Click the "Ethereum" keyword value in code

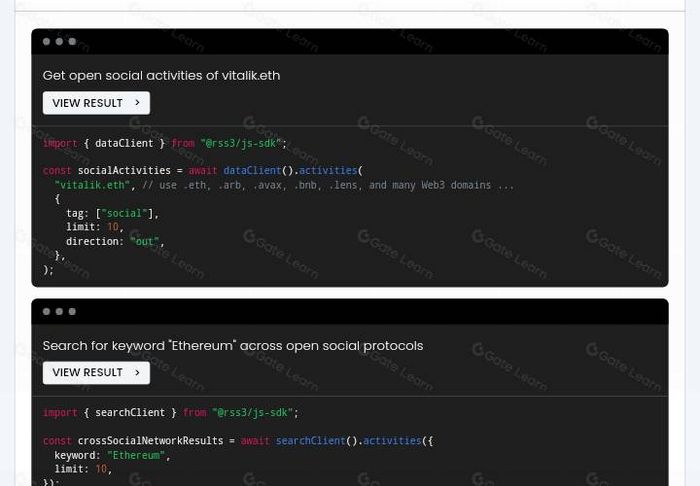pyautogui.click(x=135, y=455)
